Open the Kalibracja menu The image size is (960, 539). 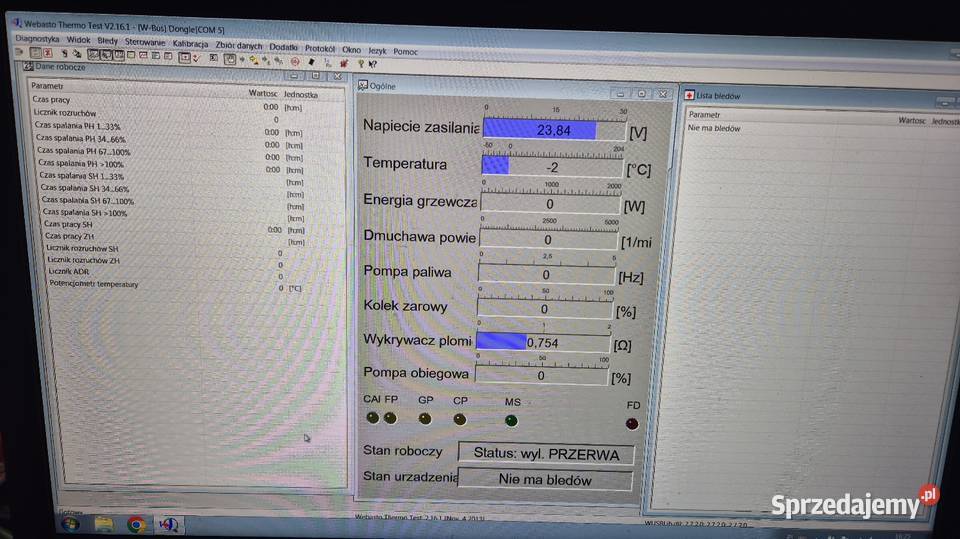tap(190, 44)
